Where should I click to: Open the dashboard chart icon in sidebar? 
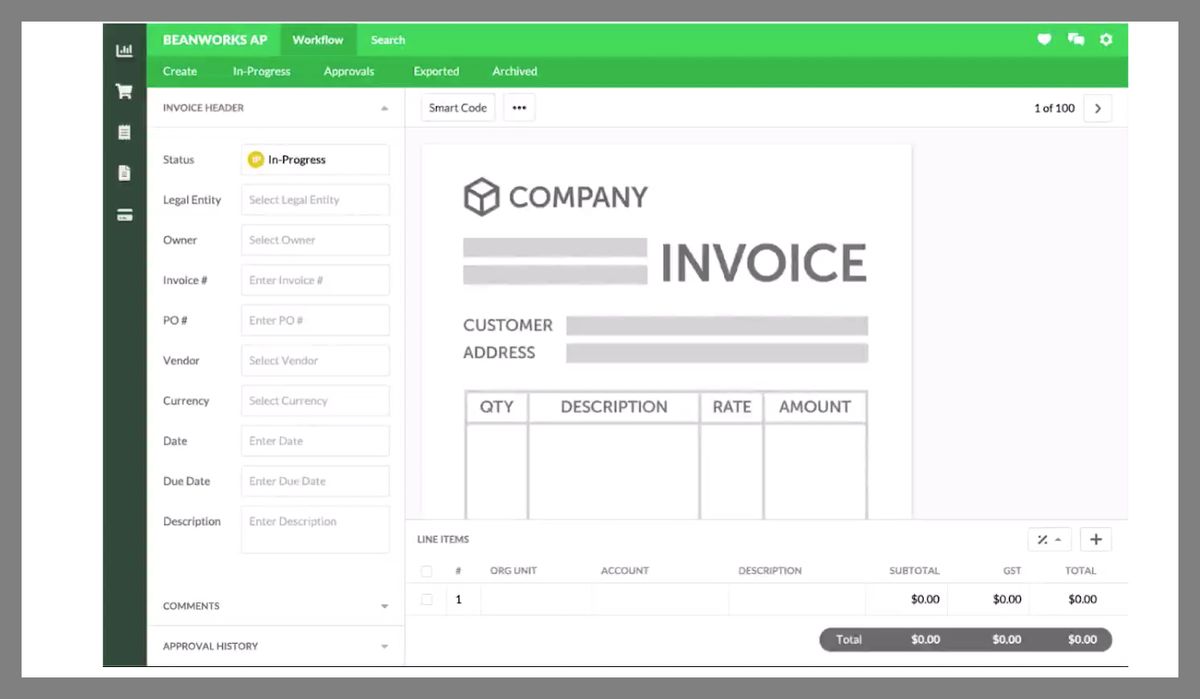click(124, 50)
